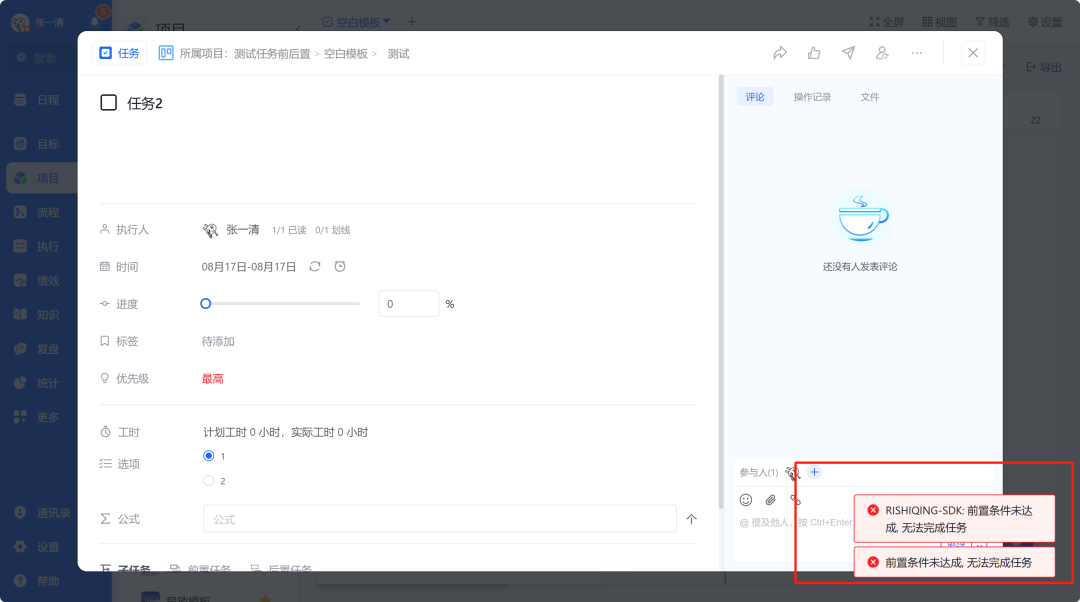Open the add member person icon
1080x602 pixels.
point(882,53)
